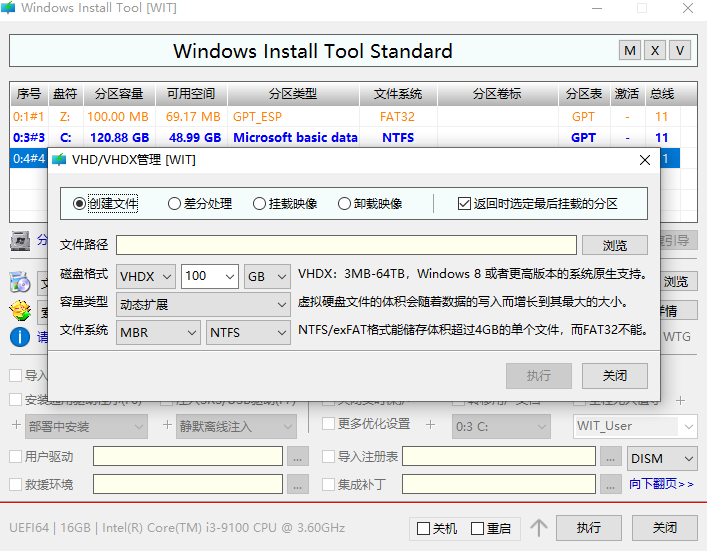Toggle the 更多优化设置 checkbox
The width and height of the screenshot is (707, 551).
pyautogui.click(x=329, y=423)
